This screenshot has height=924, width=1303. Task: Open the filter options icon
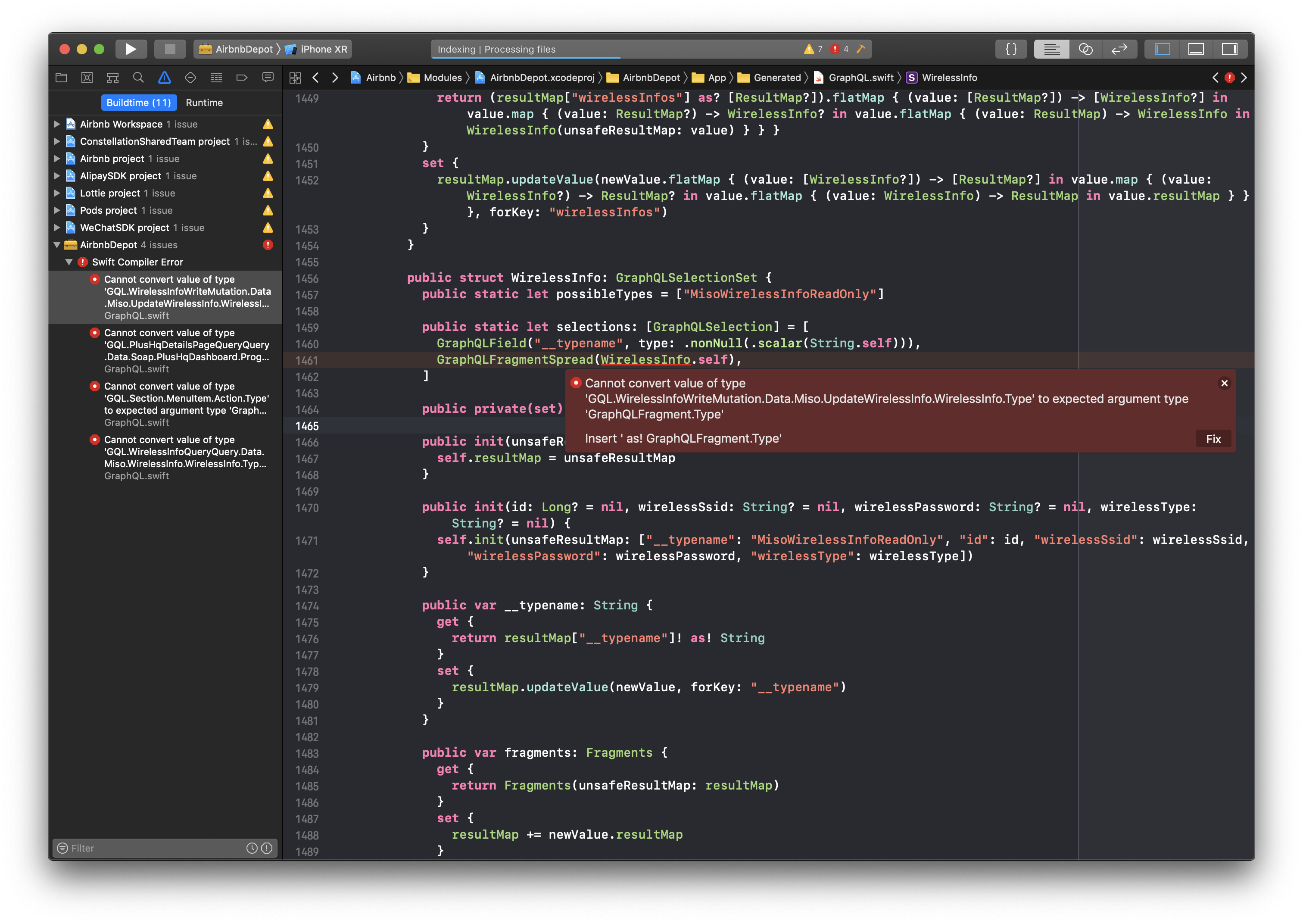click(x=62, y=848)
